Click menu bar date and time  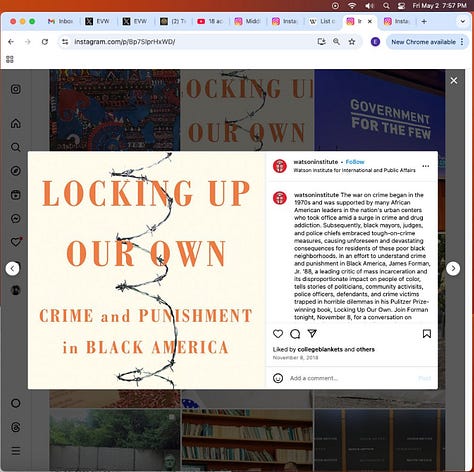439,6
